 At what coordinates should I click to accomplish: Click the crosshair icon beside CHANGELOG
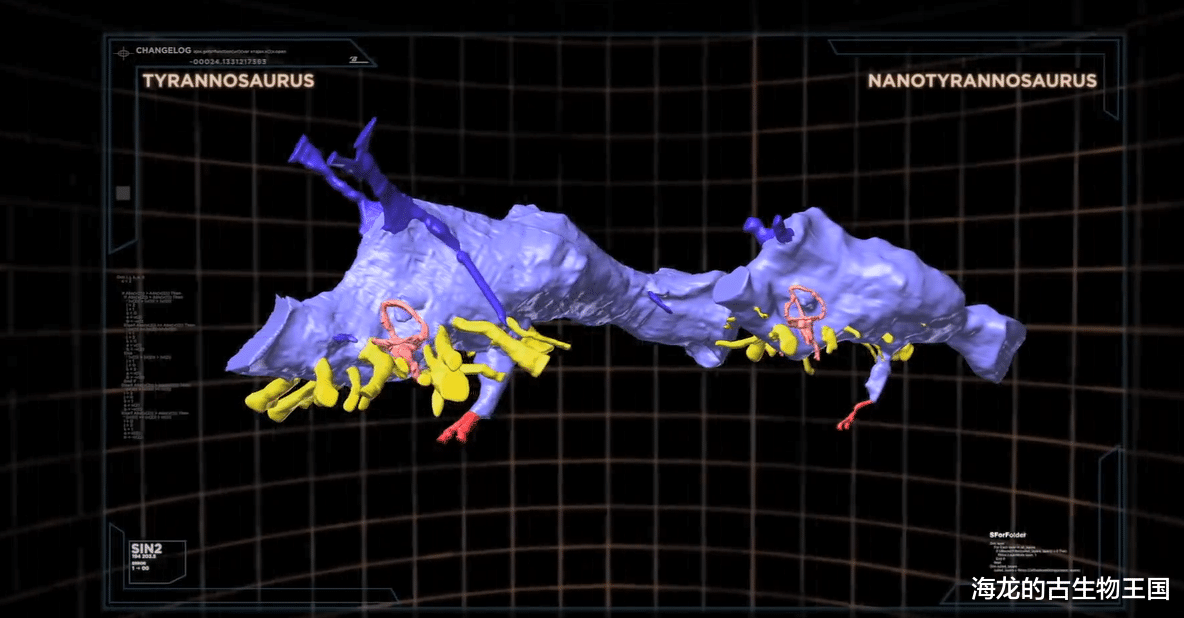[x=122, y=53]
